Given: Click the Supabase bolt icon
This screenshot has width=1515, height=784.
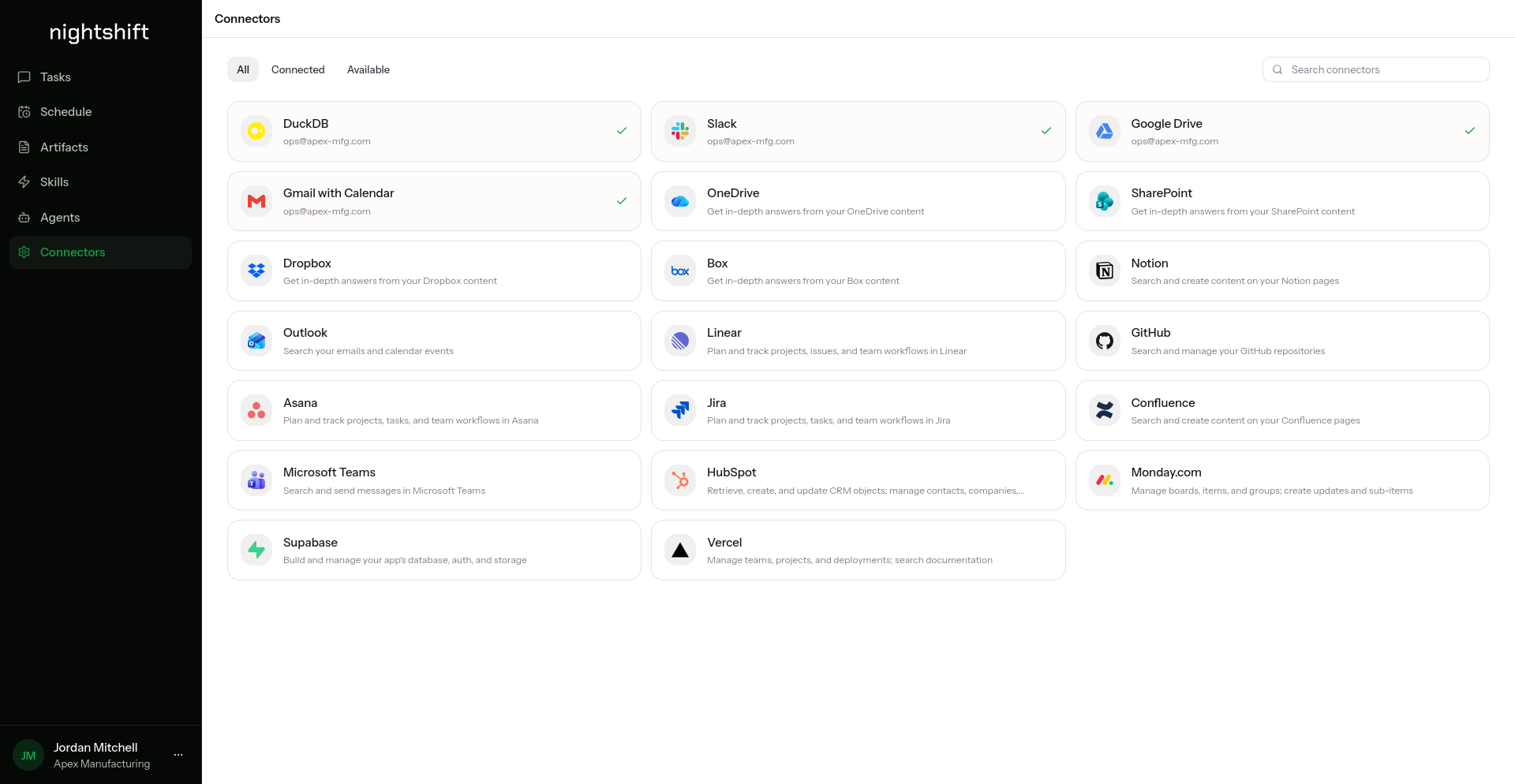Looking at the screenshot, I should [256, 550].
